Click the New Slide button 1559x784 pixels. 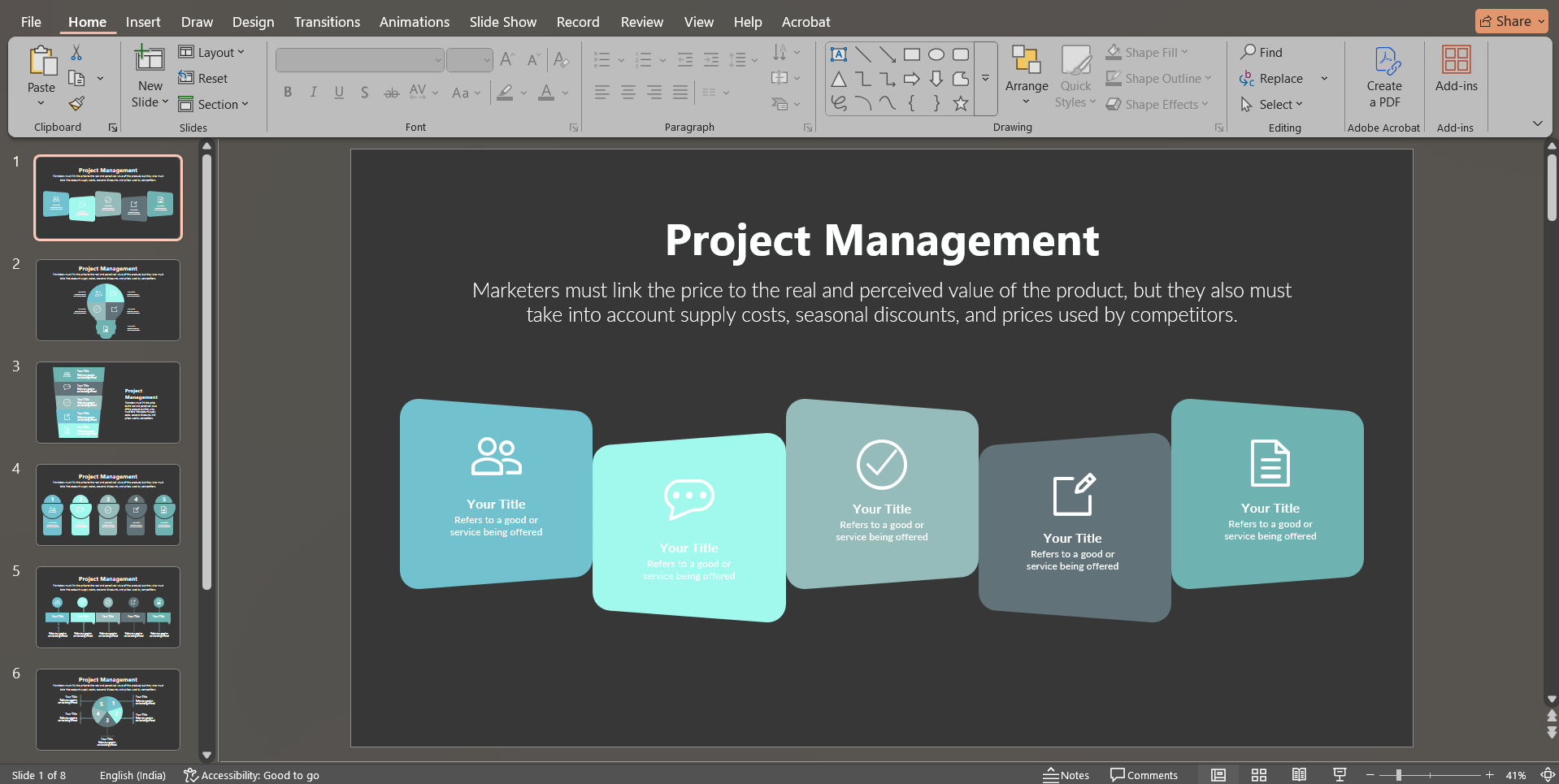[149, 71]
